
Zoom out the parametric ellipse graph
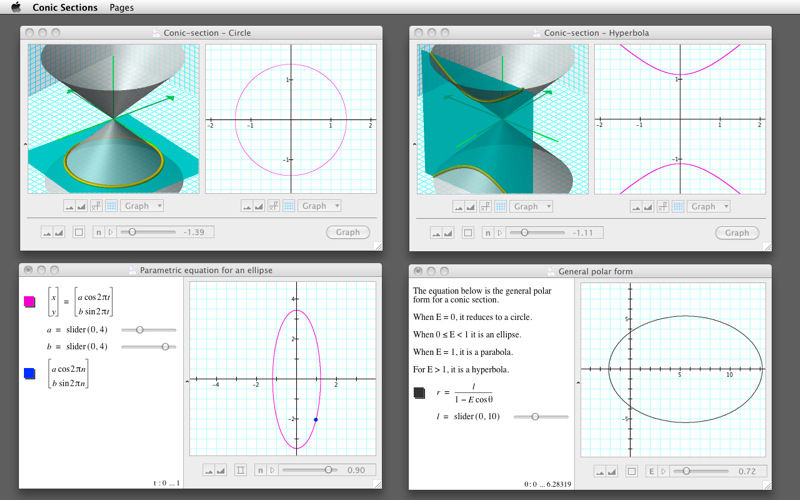209,470
